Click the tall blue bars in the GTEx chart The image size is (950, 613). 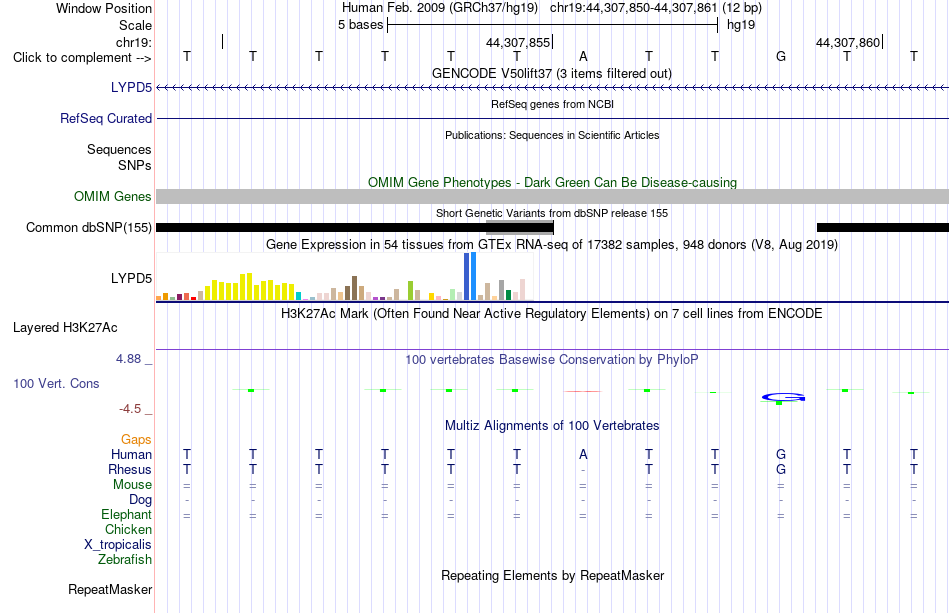[x=470, y=276]
